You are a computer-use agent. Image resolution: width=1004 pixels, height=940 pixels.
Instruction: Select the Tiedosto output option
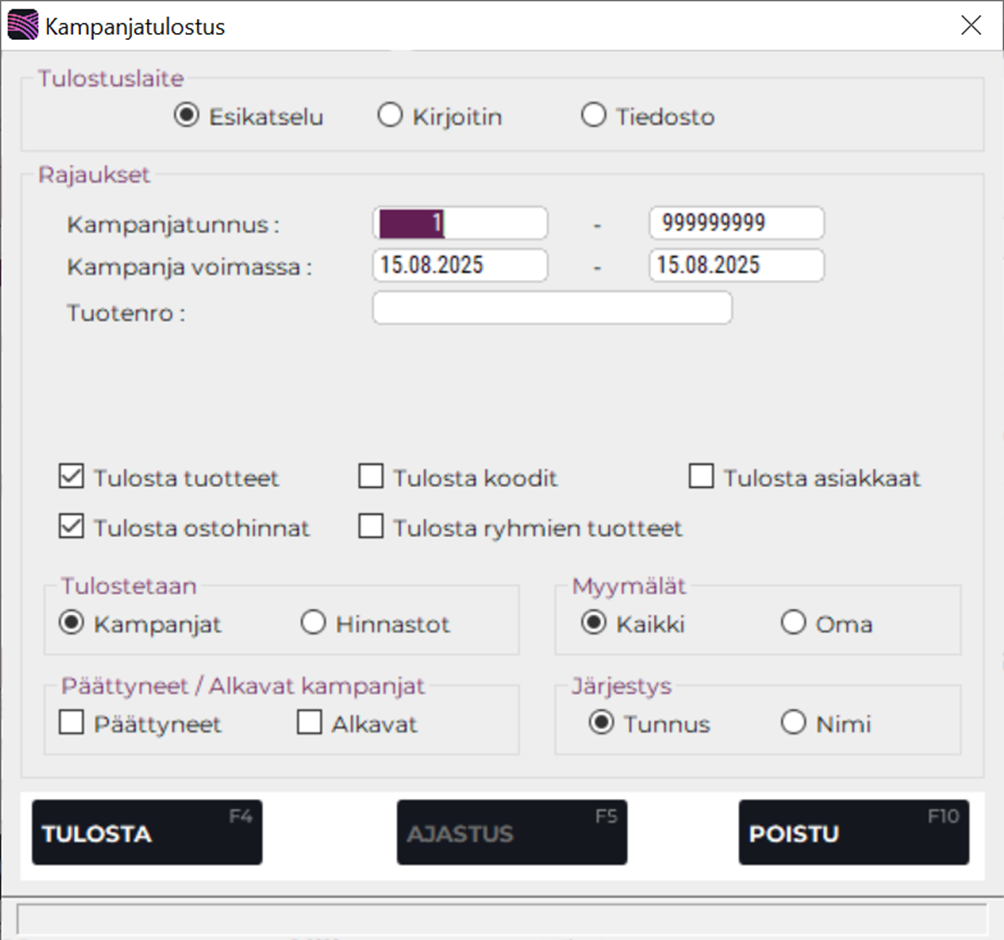[x=594, y=115]
